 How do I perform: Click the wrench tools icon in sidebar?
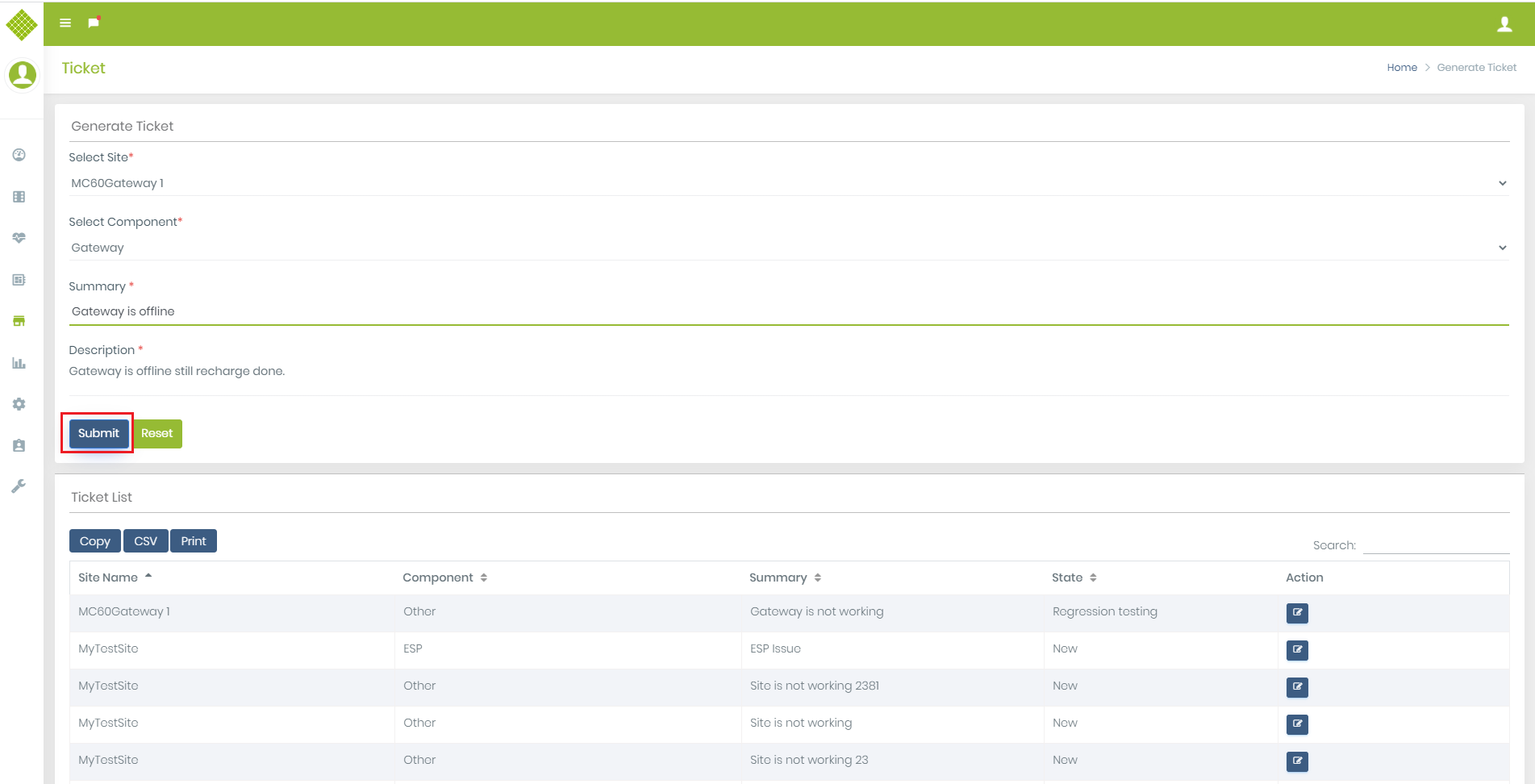click(x=19, y=486)
